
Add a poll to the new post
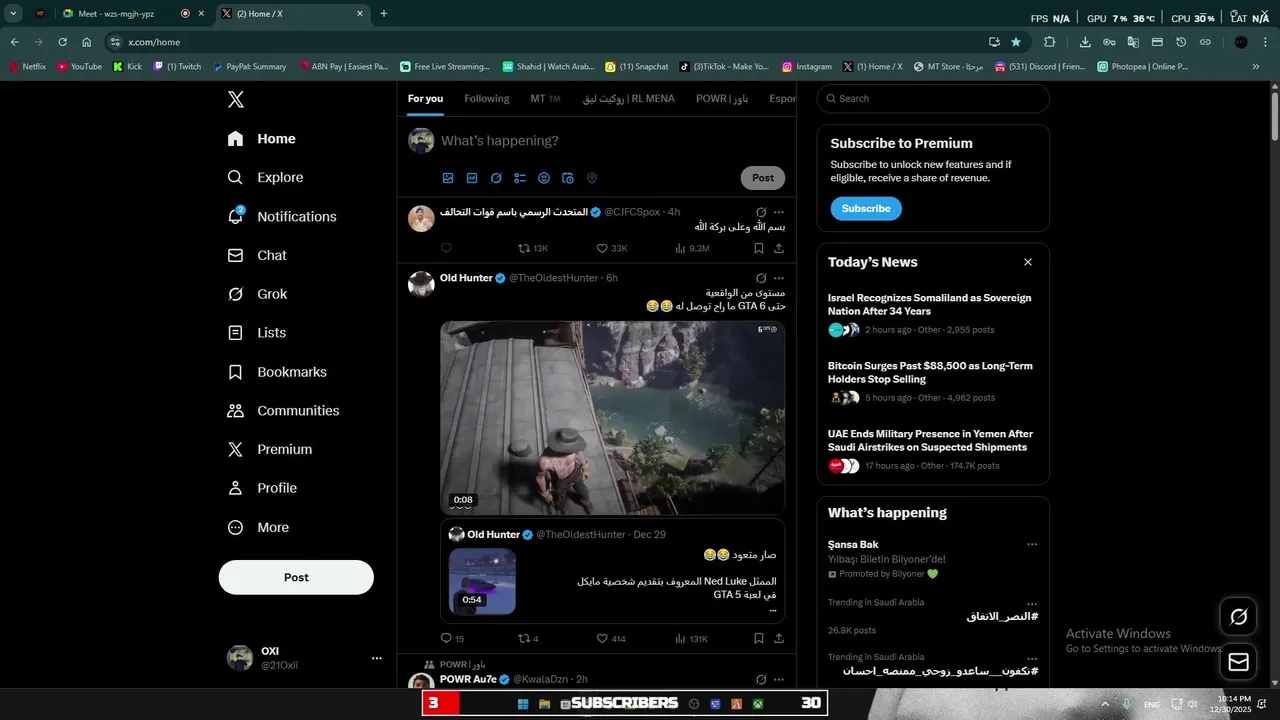point(520,178)
